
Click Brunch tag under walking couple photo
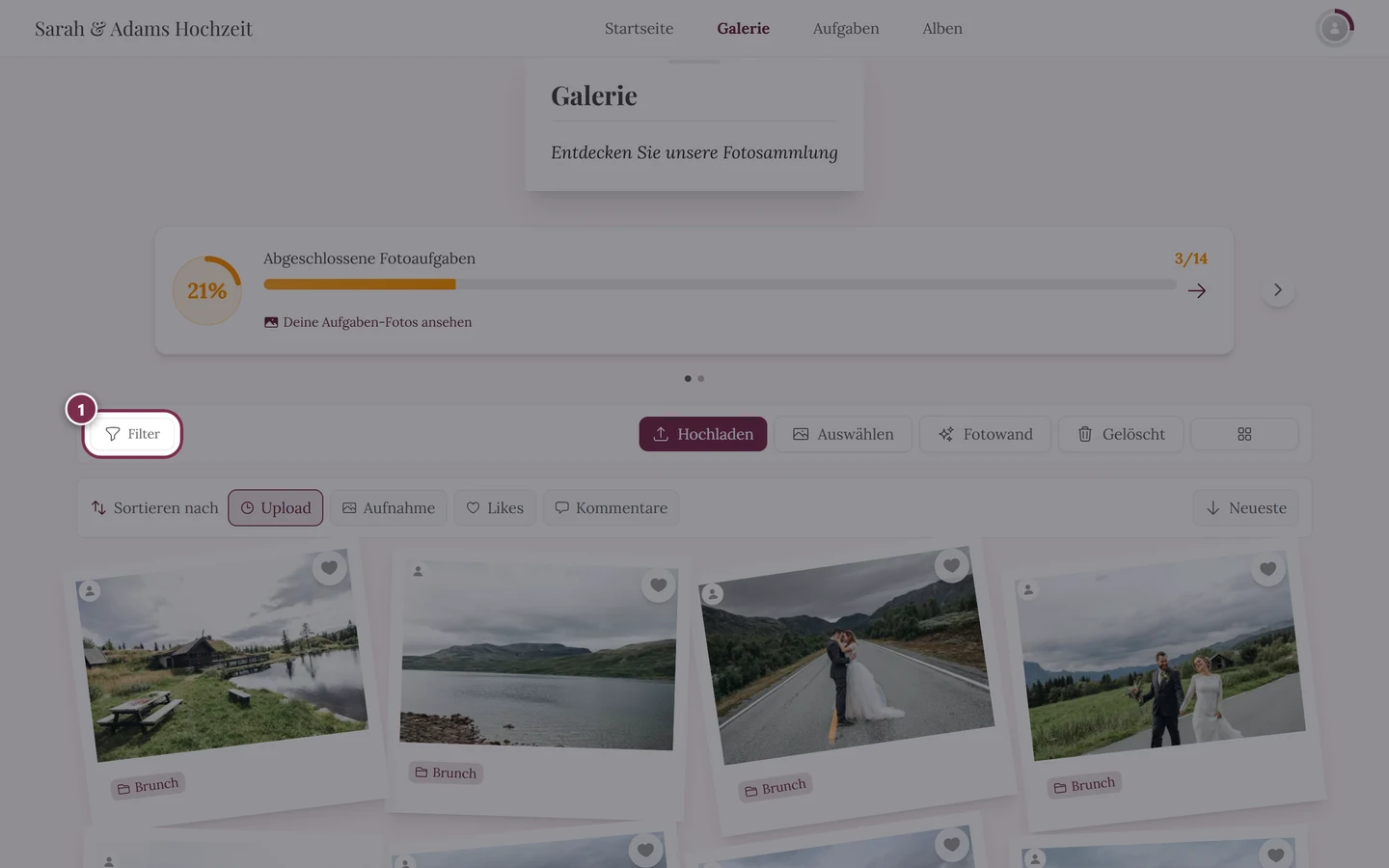[1084, 785]
